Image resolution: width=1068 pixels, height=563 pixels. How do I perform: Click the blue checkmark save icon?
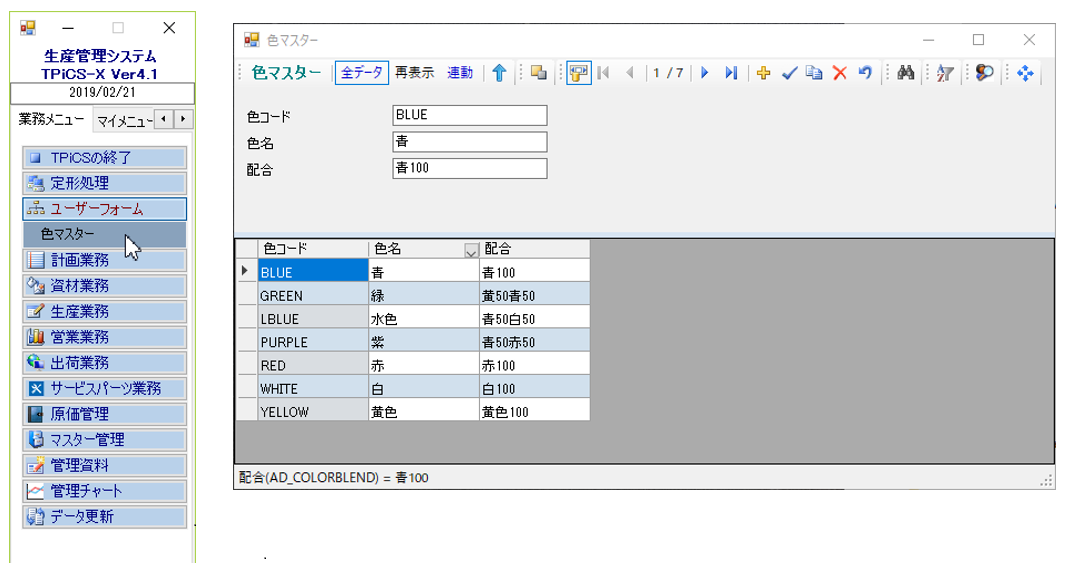click(x=789, y=73)
